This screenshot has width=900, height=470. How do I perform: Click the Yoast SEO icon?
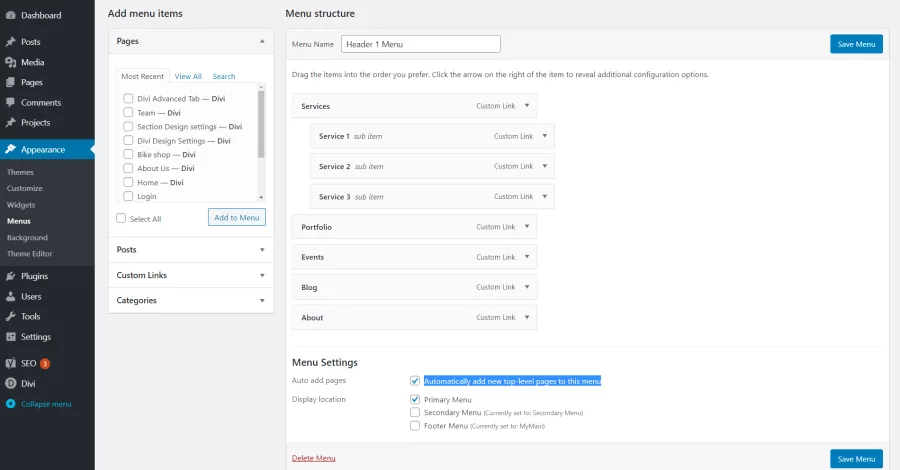pyautogui.click(x=10, y=363)
